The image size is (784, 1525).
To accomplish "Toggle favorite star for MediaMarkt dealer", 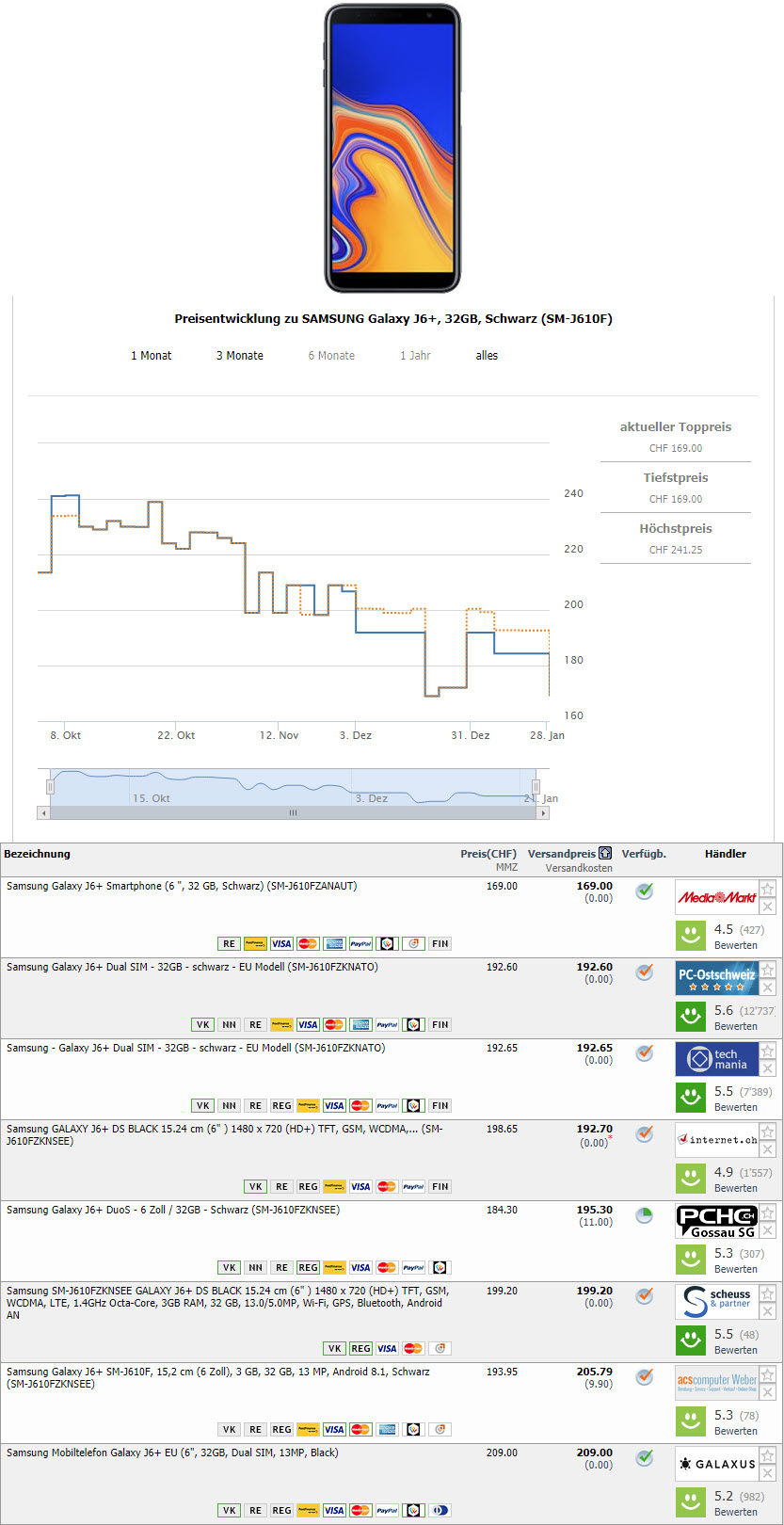I will point(768,889).
